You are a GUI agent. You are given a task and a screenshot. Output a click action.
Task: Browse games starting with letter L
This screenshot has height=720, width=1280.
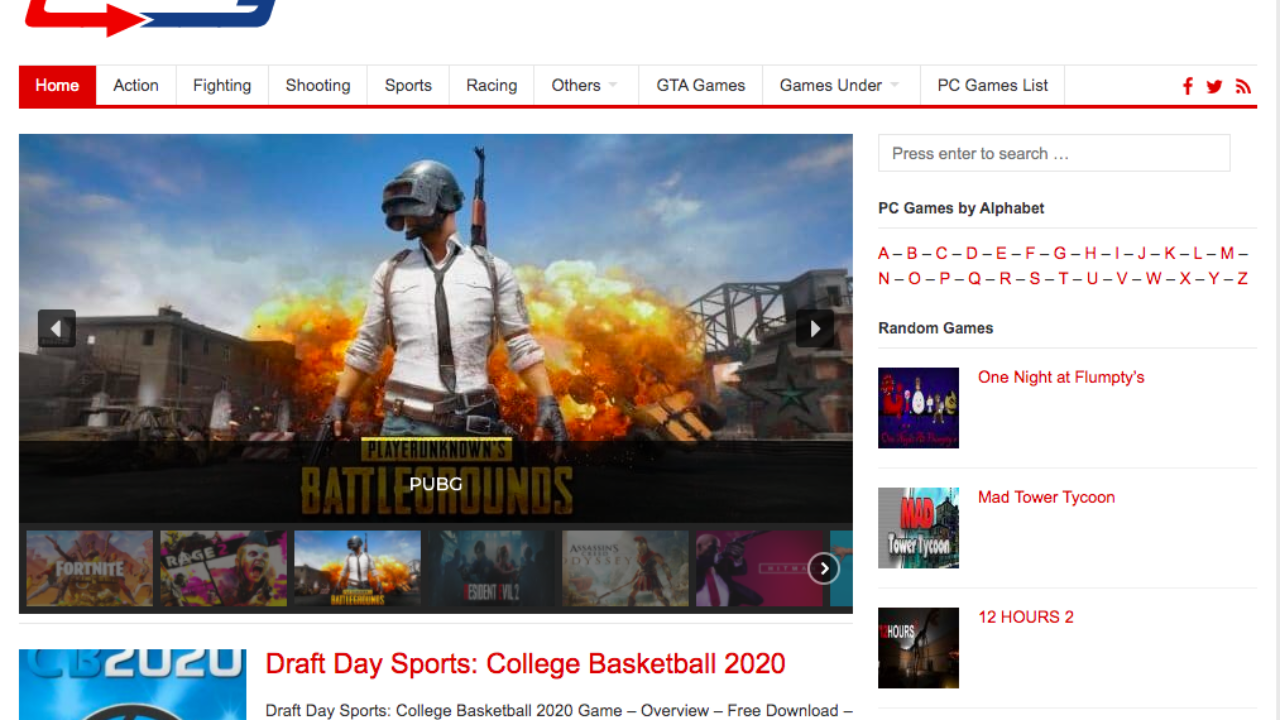tap(1198, 253)
